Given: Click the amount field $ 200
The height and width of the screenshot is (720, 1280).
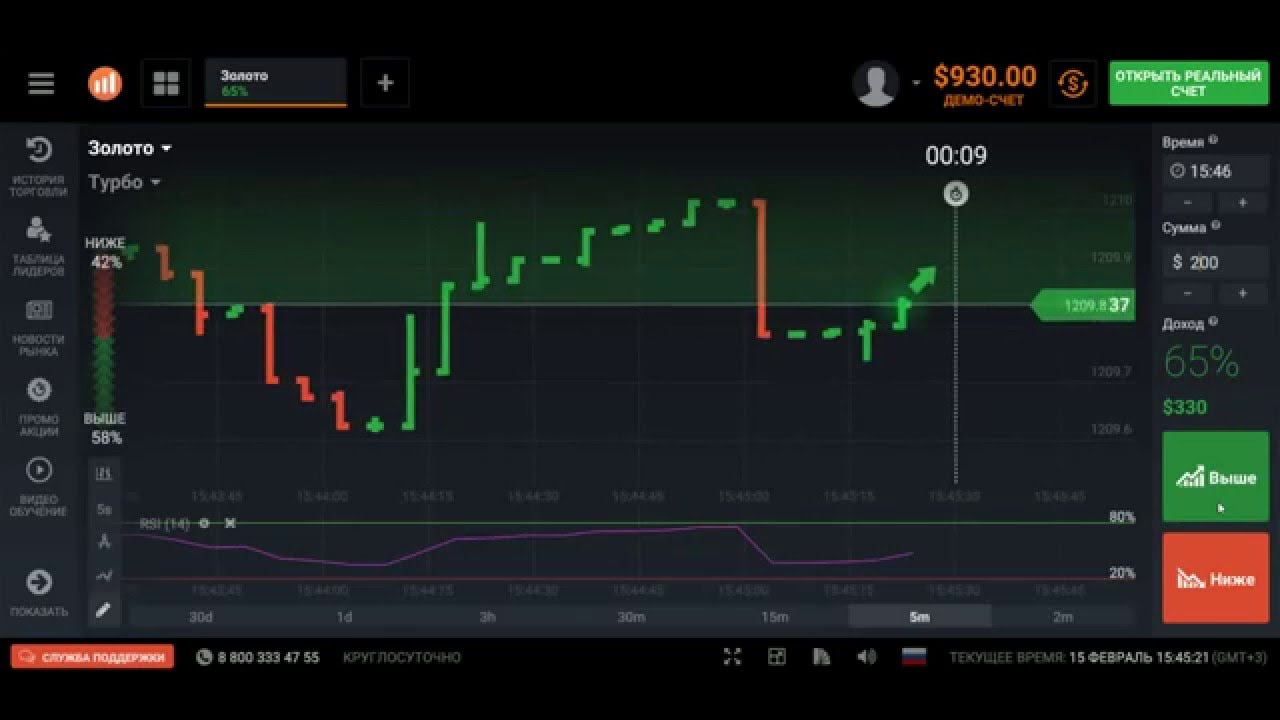Looking at the screenshot, I should point(1216,262).
